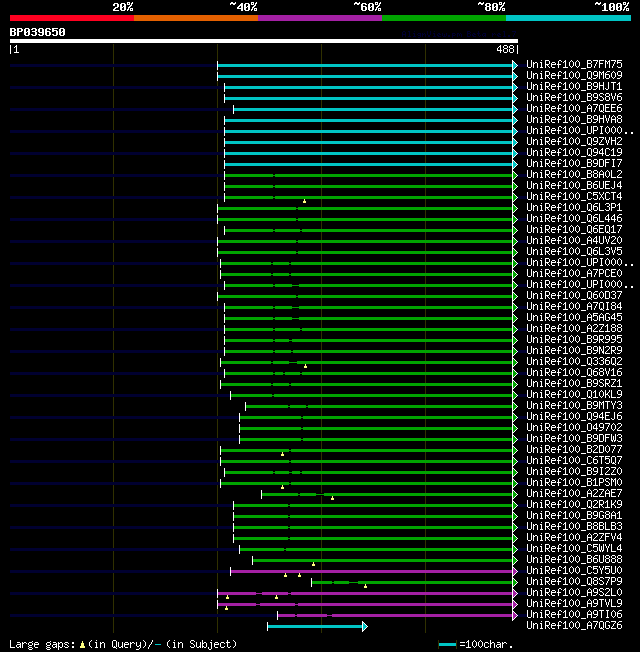Open the UniRef100_A7QI84 label
Viewport: 640px width, 652px height.
click(x=574, y=306)
